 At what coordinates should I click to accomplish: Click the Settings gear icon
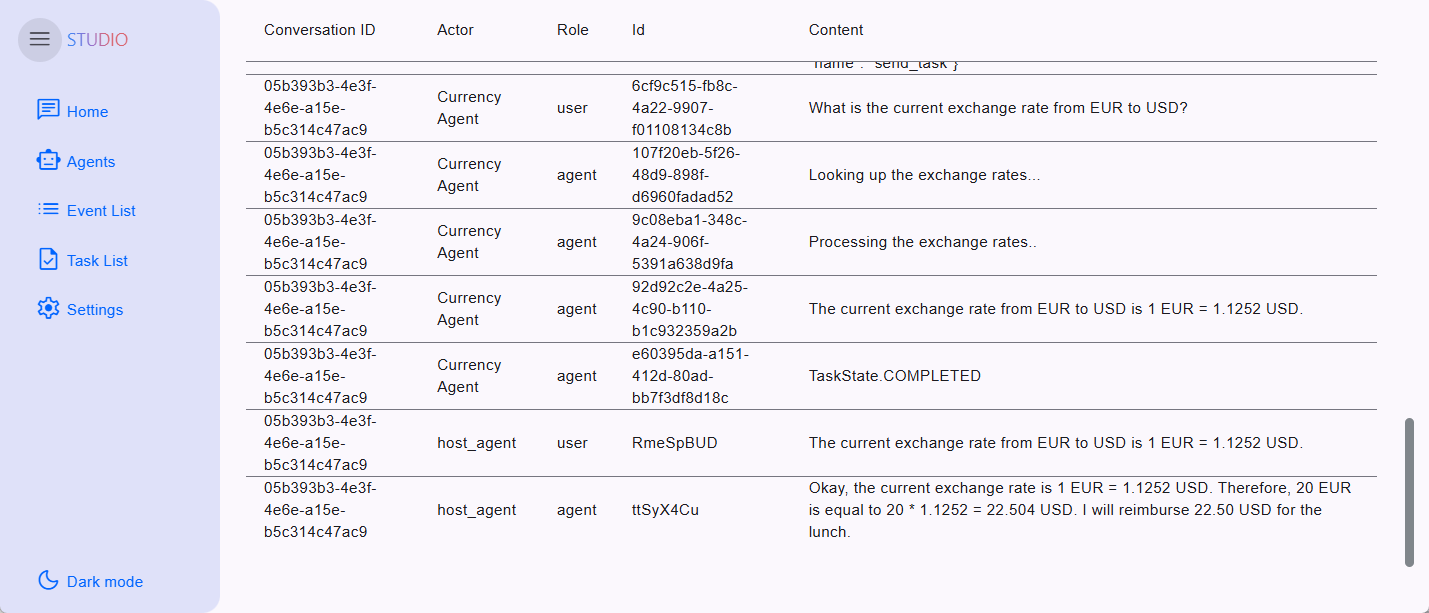pos(48,309)
